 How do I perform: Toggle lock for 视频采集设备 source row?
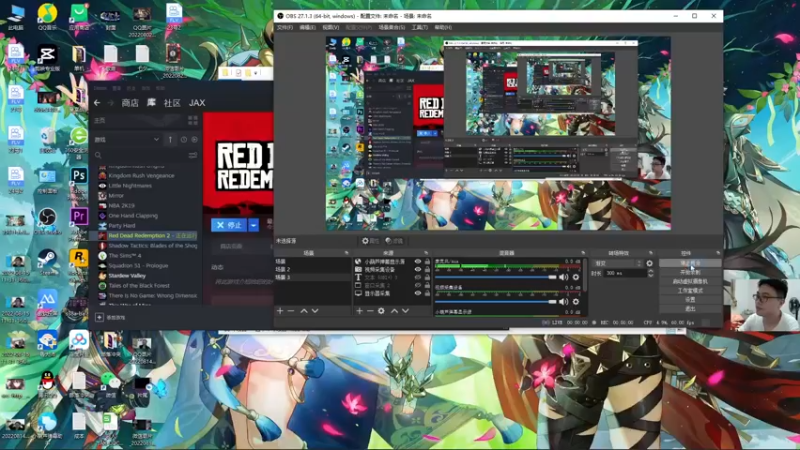(428, 269)
